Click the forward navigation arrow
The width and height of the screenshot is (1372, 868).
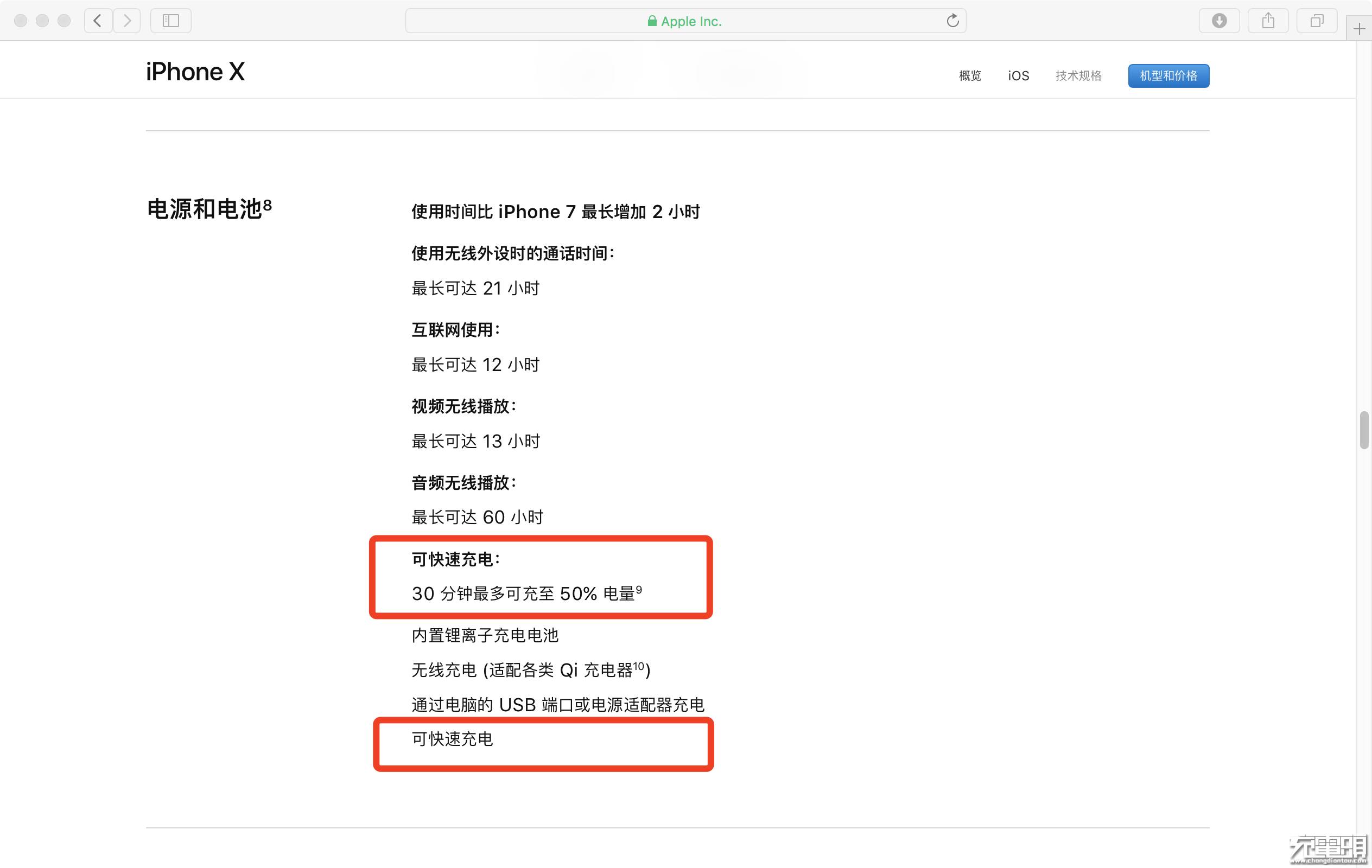pyautogui.click(x=127, y=21)
